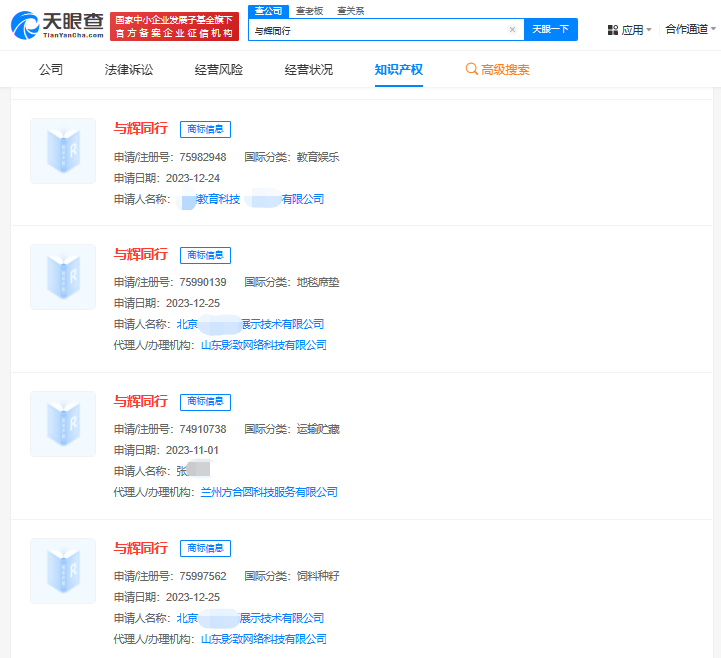Open trademark thumbnail for registration 75997562
This screenshot has height=658, width=721.
point(63,571)
